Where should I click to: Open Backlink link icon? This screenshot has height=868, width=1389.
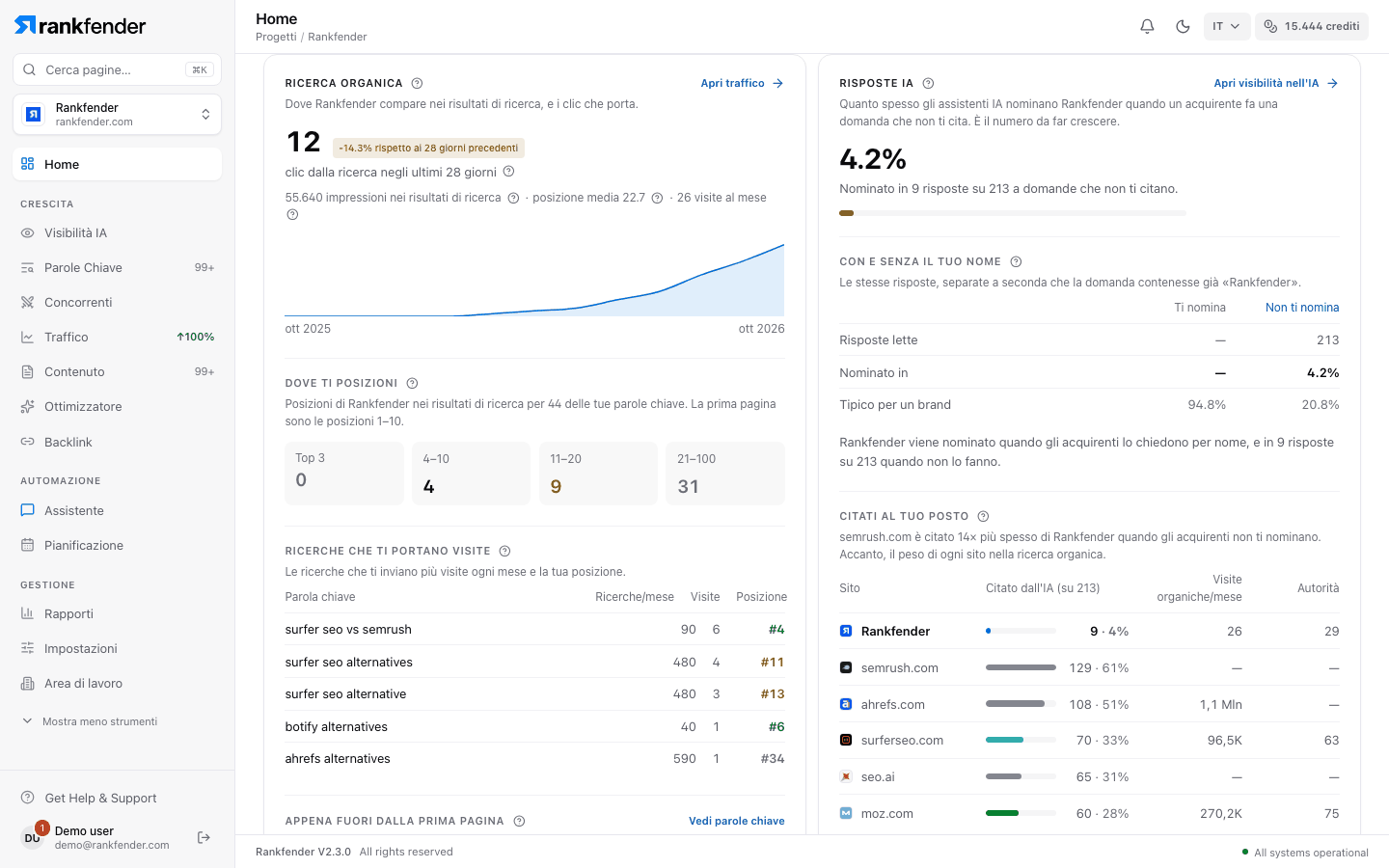point(28,442)
